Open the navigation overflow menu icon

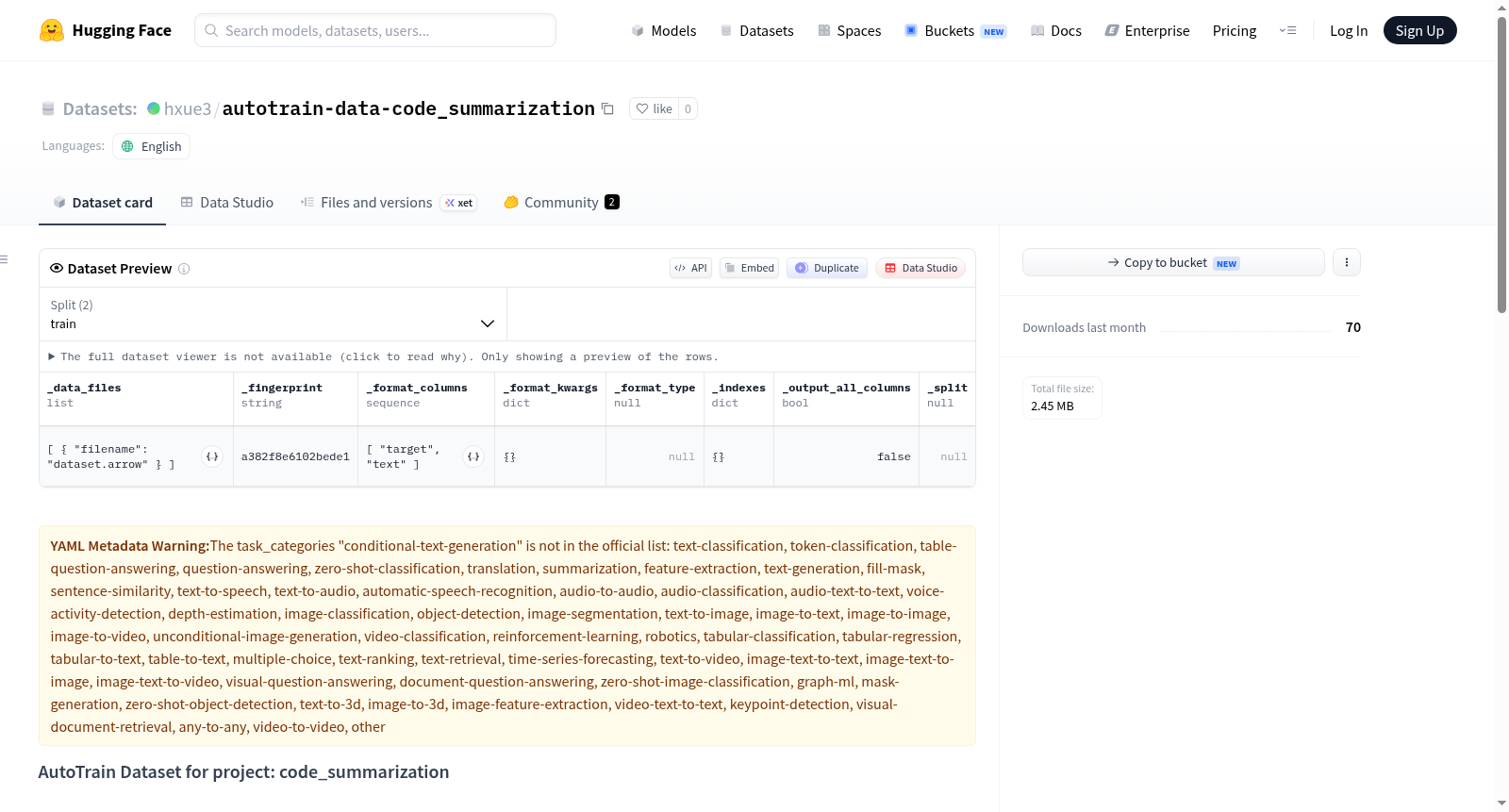click(x=1287, y=30)
